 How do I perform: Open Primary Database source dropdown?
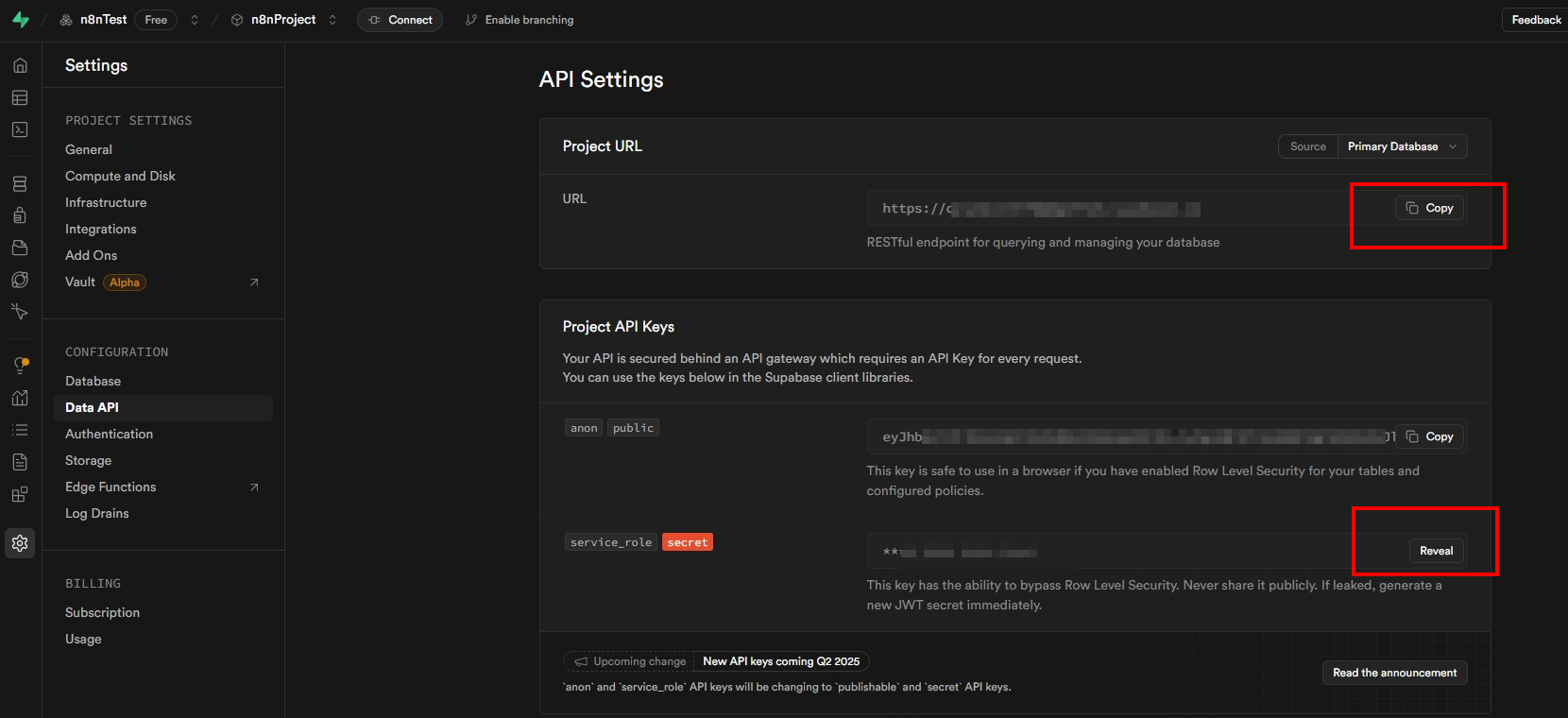pyautogui.click(x=1402, y=146)
